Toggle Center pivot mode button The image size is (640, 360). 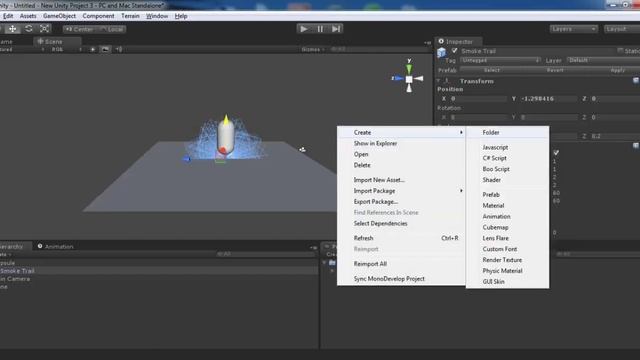click(80, 29)
